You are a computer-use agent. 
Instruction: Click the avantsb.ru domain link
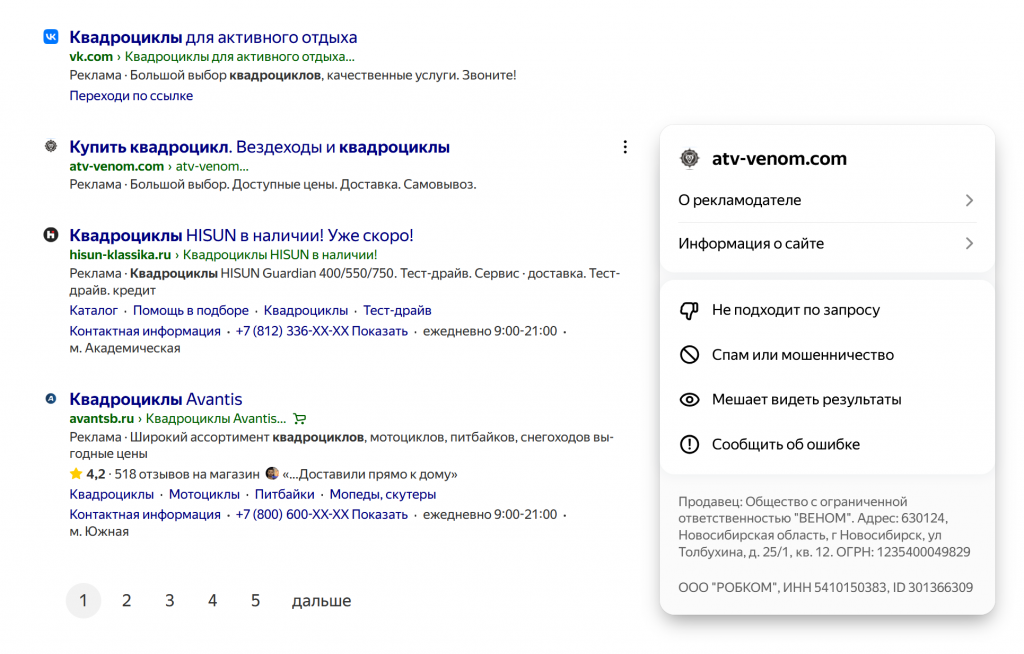[101, 419]
